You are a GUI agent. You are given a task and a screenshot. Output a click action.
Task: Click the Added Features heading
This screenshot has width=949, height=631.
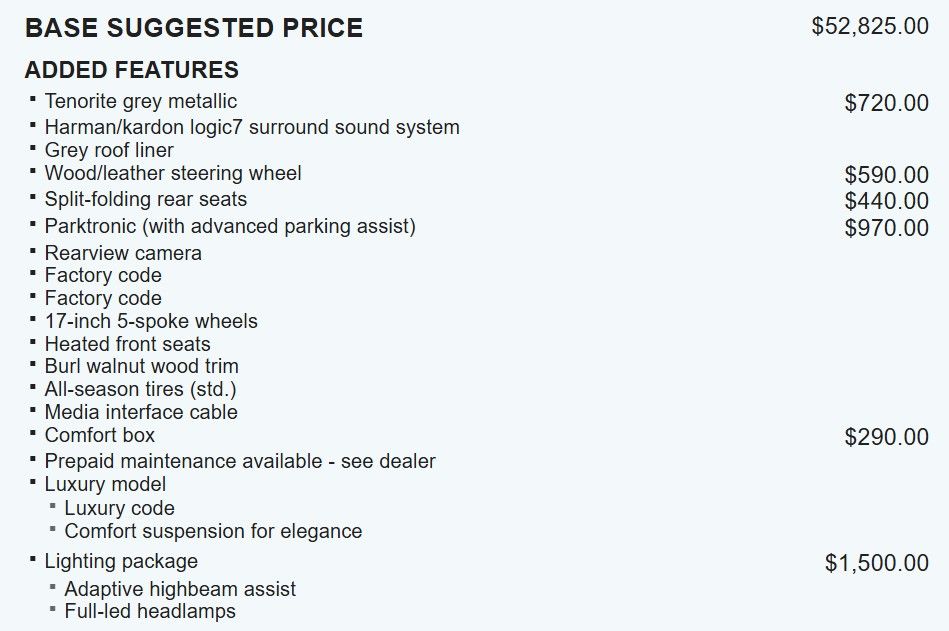tap(131, 70)
